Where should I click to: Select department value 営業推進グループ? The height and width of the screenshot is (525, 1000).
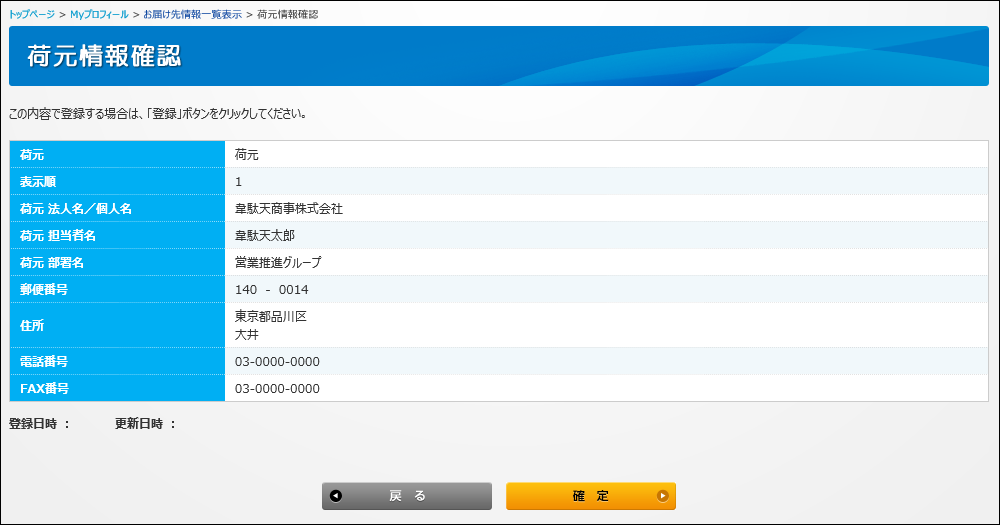278,263
